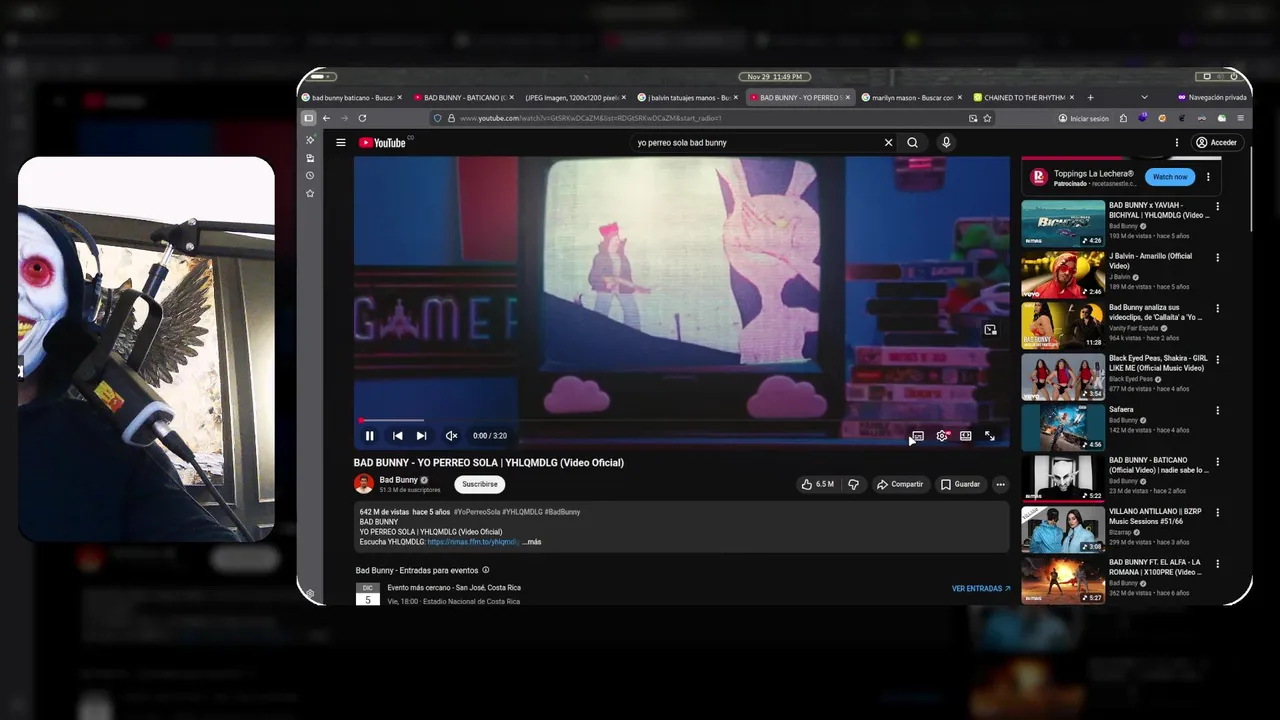The width and height of the screenshot is (1280, 720).
Task: Click the Acceder sign-in button
Action: [x=1216, y=143]
